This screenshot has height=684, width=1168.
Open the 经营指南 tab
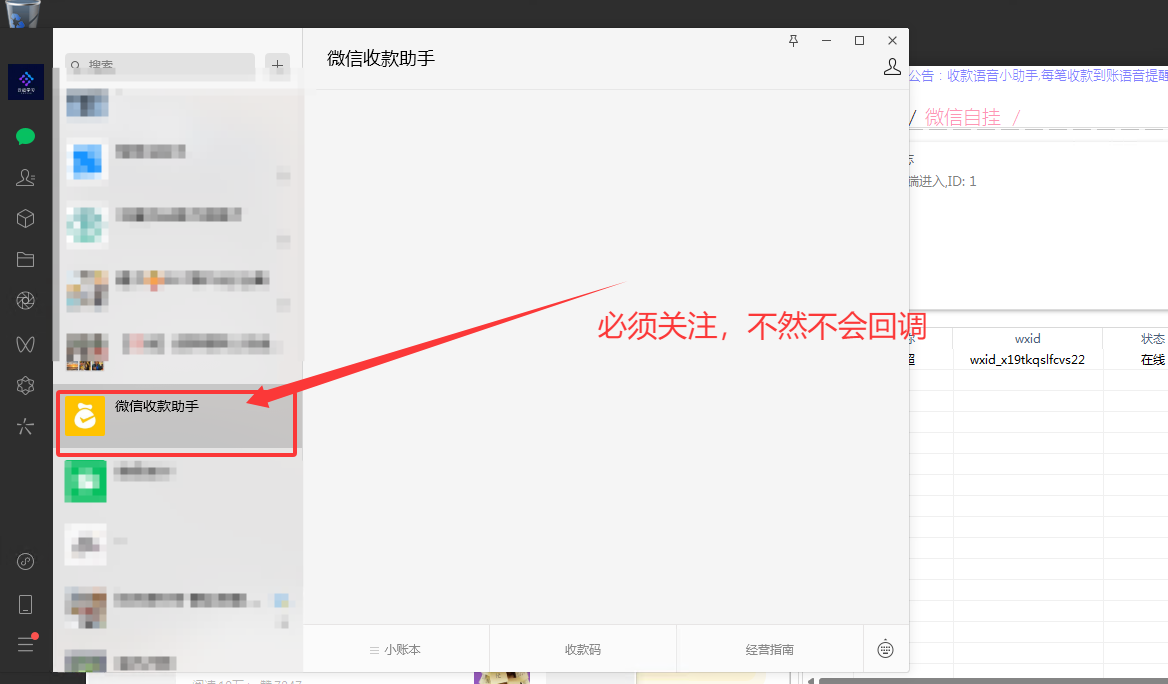pos(770,648)
